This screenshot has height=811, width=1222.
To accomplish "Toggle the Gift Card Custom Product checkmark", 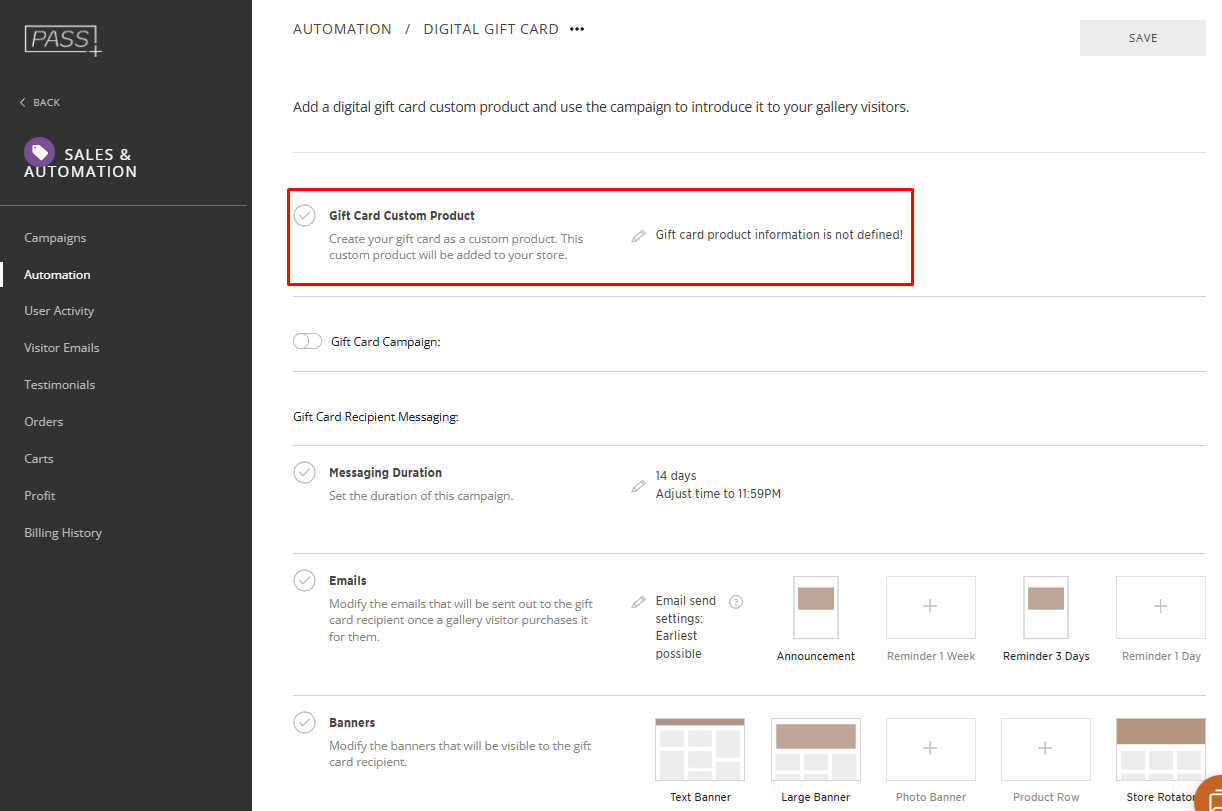I will (x=305, y=216).
